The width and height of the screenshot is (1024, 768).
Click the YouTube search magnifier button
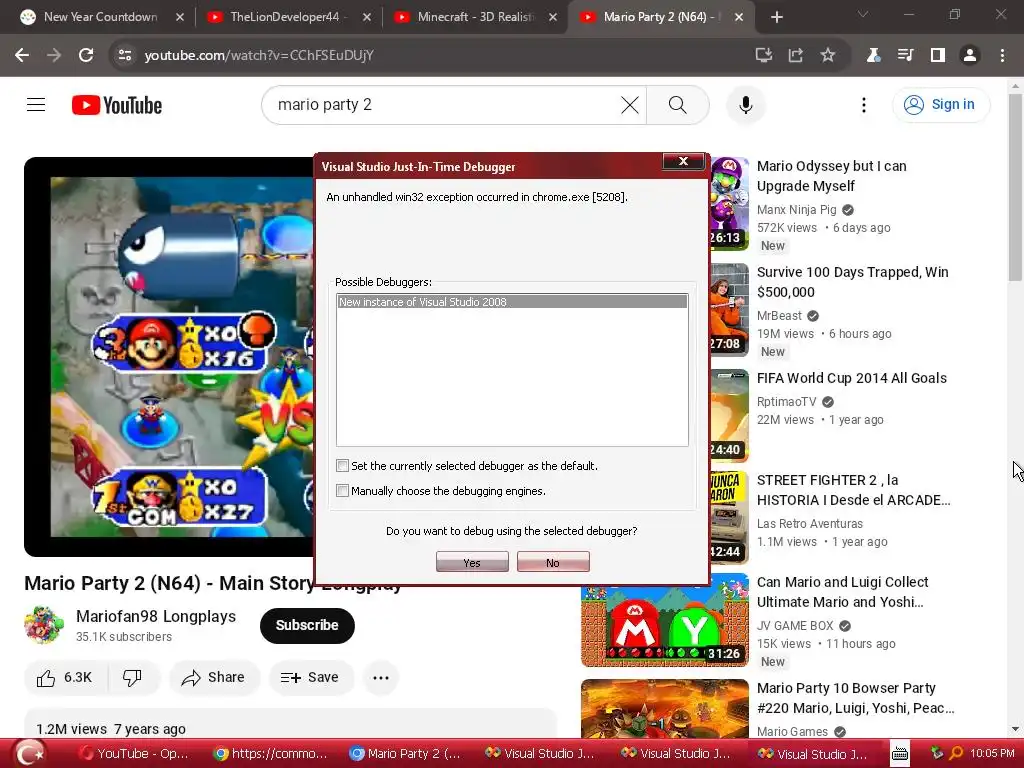pos(678,105)
